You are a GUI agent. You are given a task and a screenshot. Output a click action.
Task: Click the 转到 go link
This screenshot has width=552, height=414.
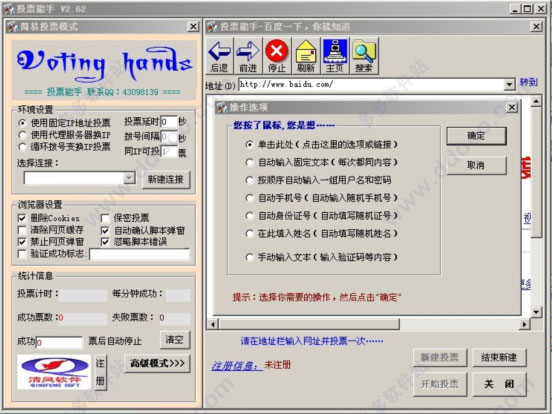tap(528, 83)
